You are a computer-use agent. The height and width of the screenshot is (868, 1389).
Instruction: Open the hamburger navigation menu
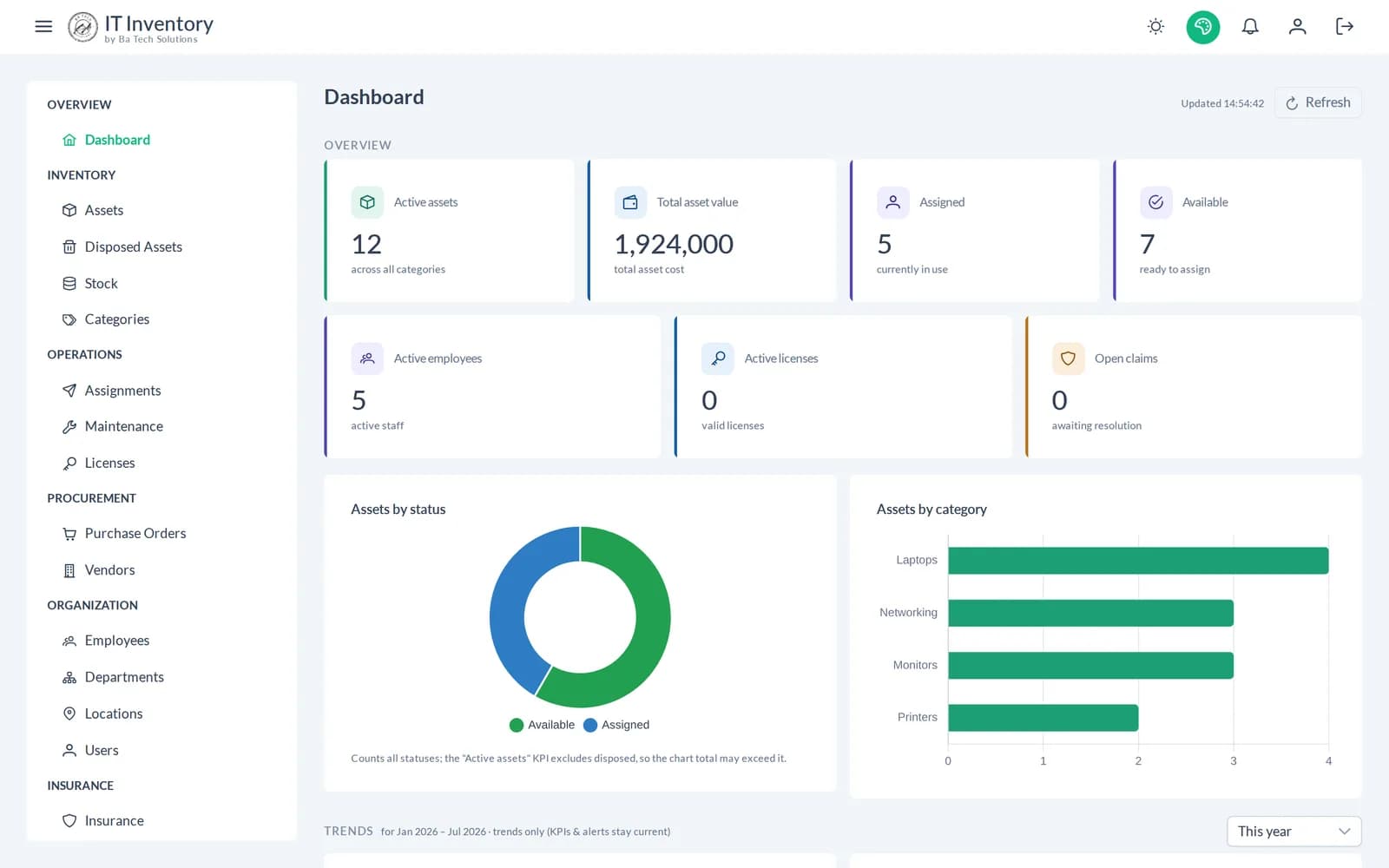[x=43, y=26]
